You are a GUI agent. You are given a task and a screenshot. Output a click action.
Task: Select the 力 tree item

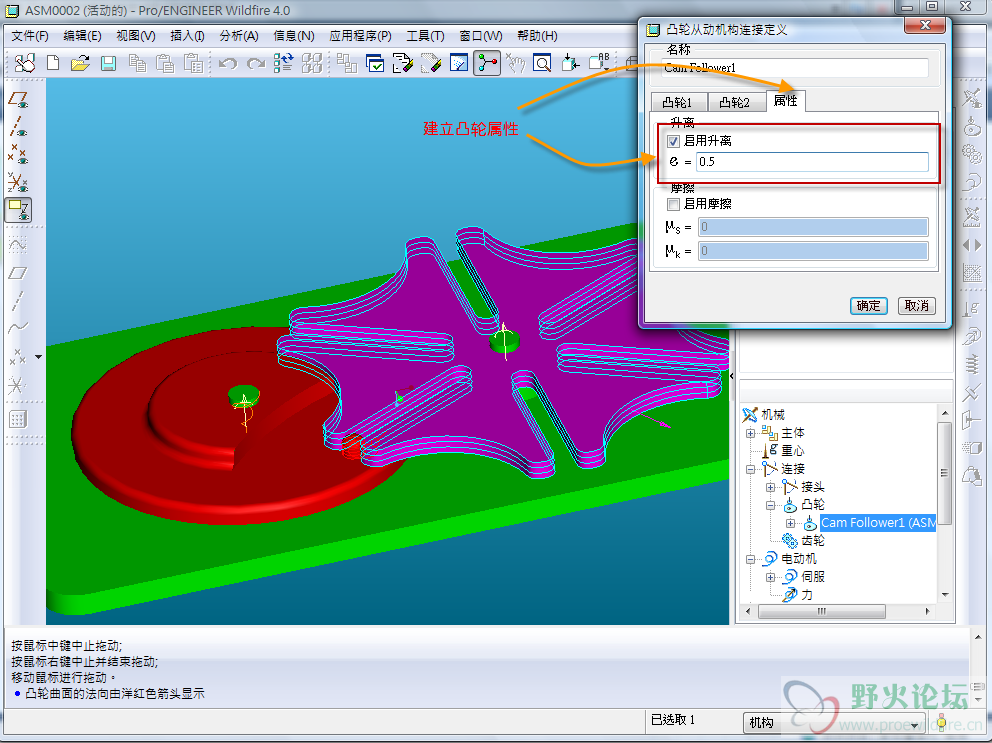[807, 595]
